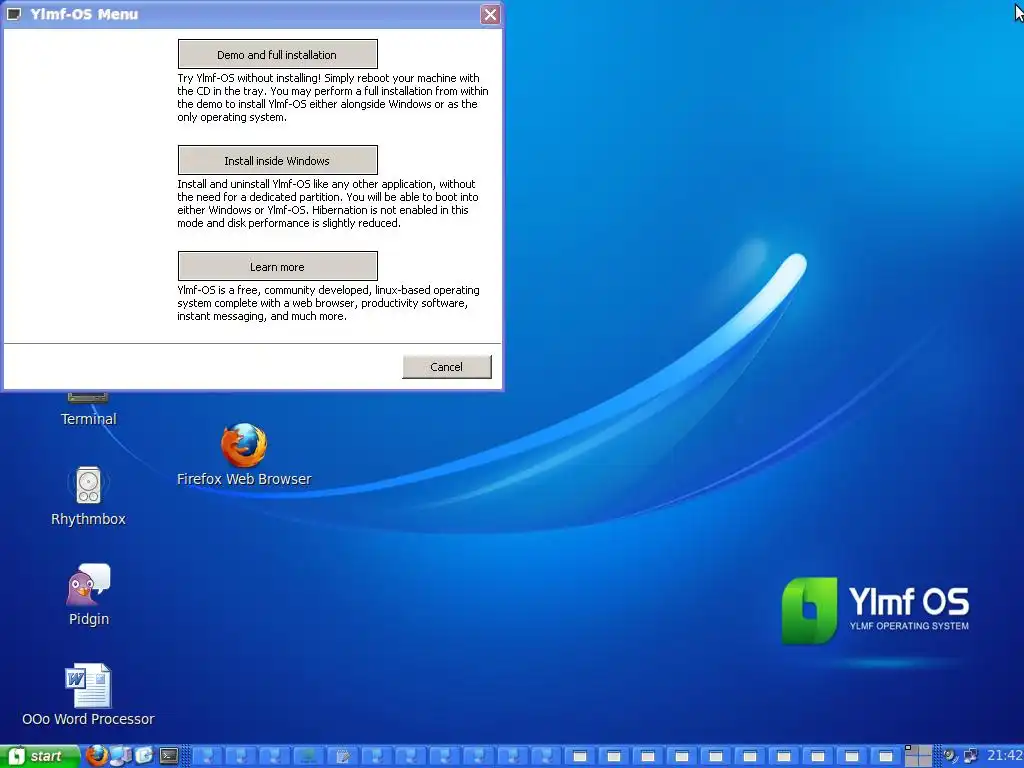Click the 'Install and uninstall Ylmf-OS' description
1024x768 pixels.
(x=328, y=203)
